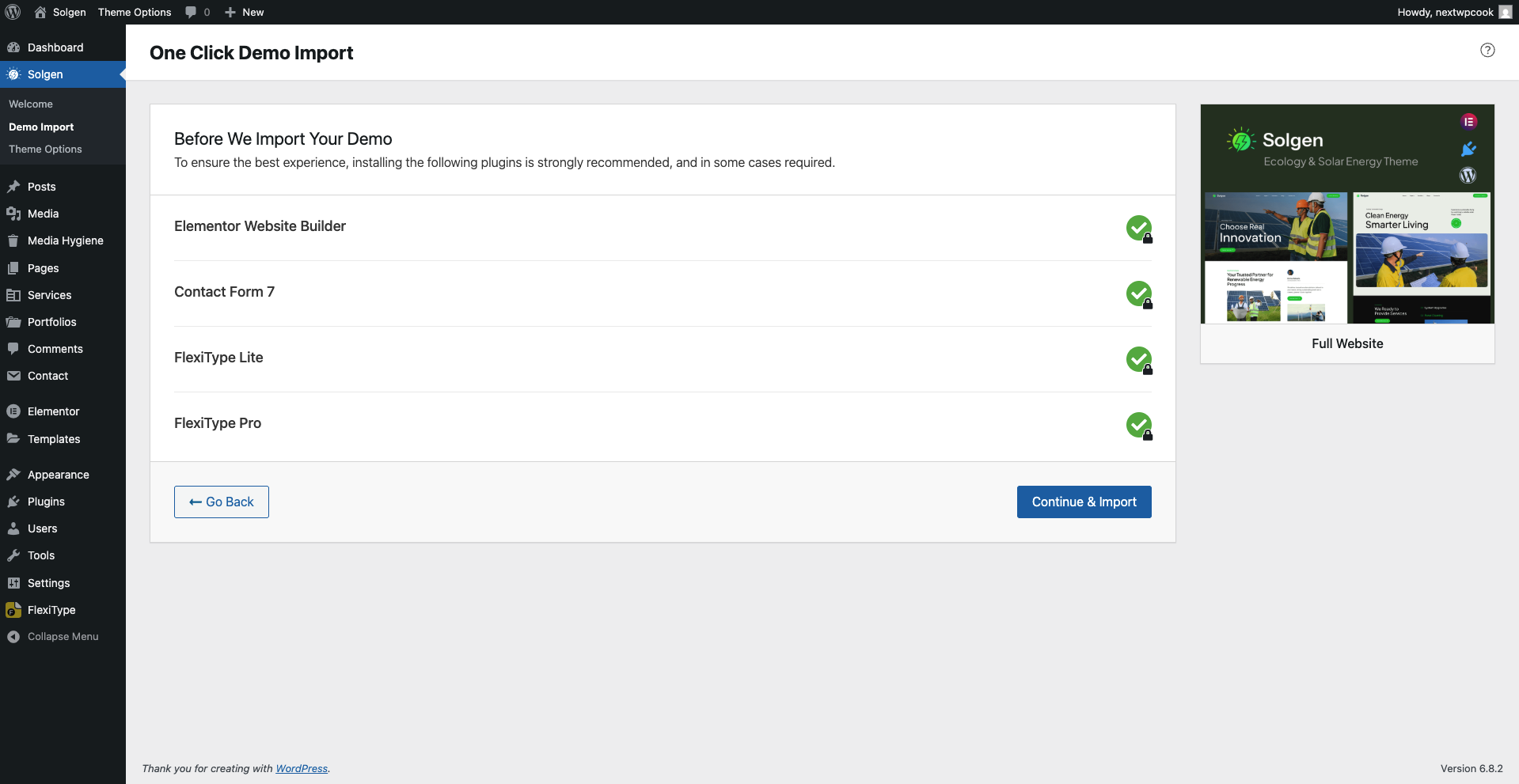Toggle the FlexiType Lite check mark
The width and height of the screenshot is (1519, 784).
point(1139,360)
